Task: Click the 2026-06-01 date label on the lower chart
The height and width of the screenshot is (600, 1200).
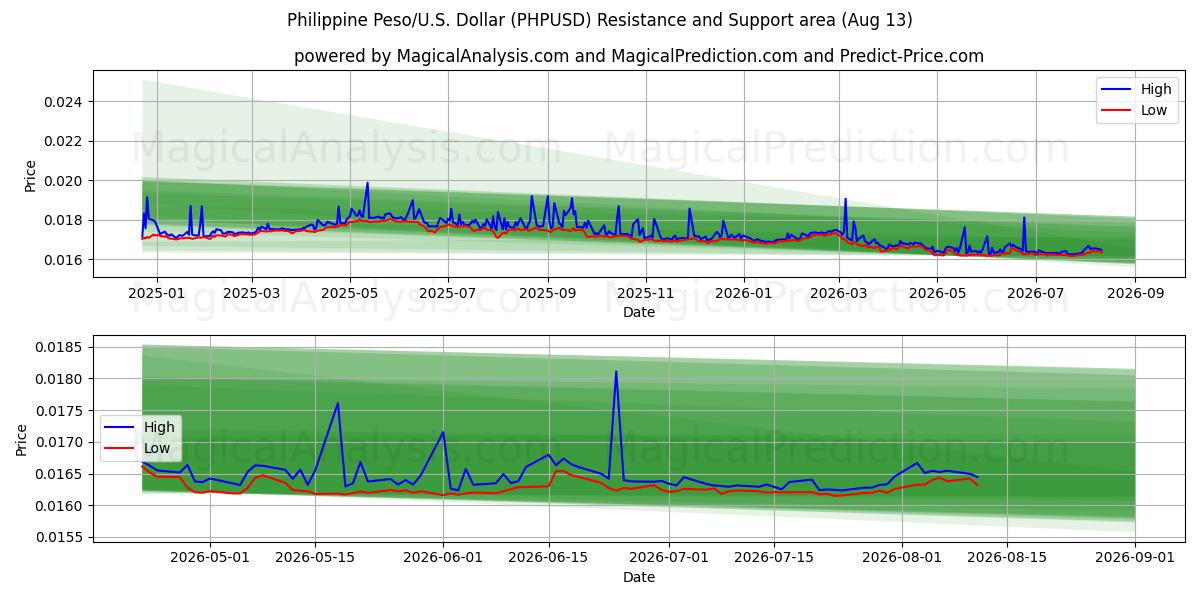Action: click(x=443, y=560)
